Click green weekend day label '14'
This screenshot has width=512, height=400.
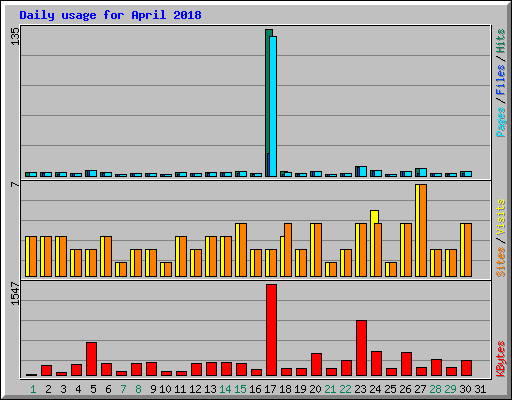[225, 389]
